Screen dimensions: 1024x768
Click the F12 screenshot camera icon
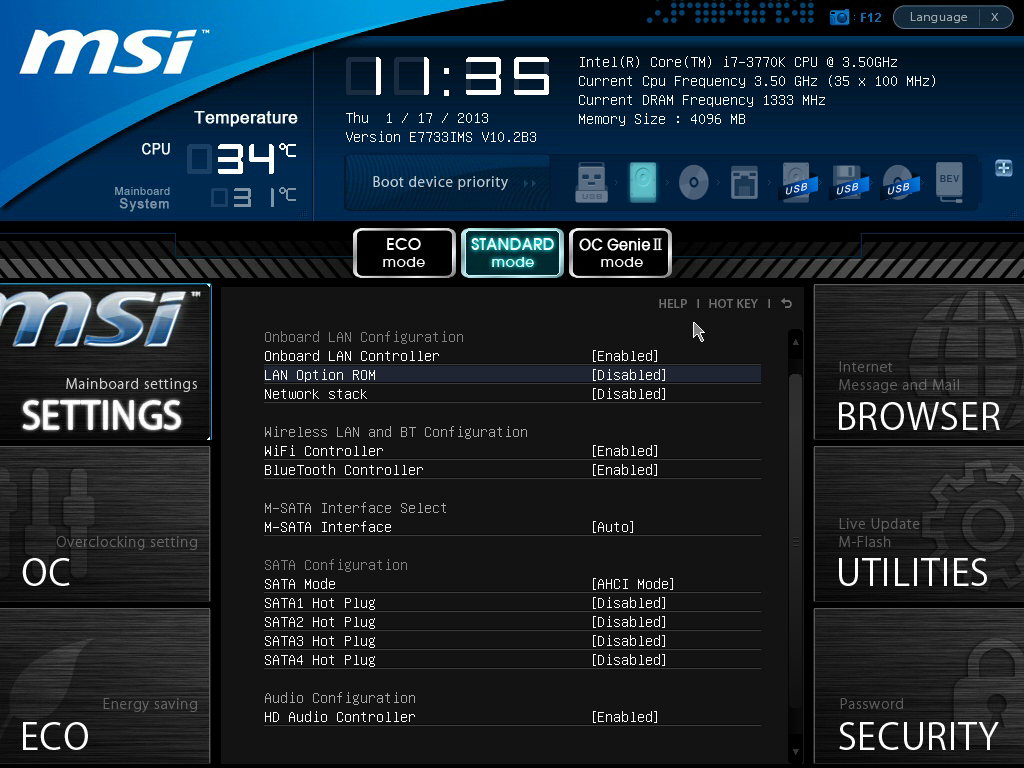(839, 17)
